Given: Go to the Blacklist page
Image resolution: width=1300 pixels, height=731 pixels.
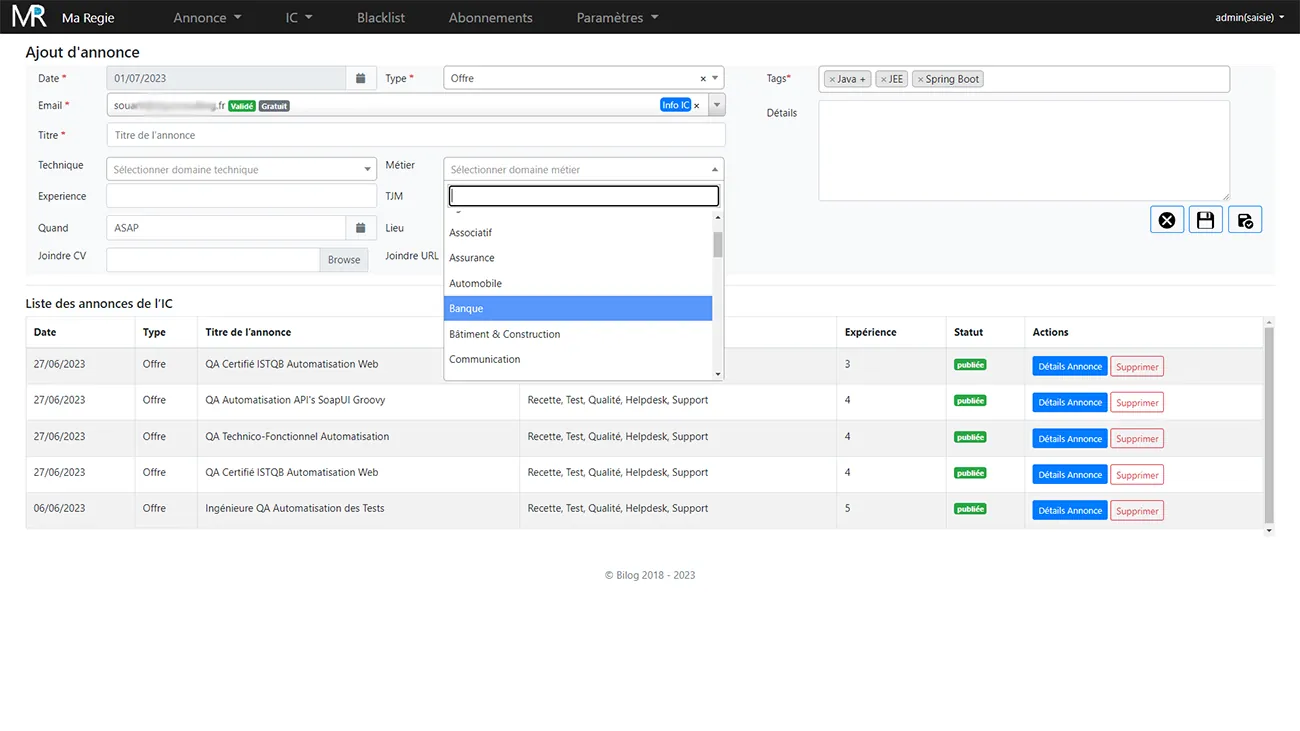Looking at the screenshot, I should click(380, 18).
